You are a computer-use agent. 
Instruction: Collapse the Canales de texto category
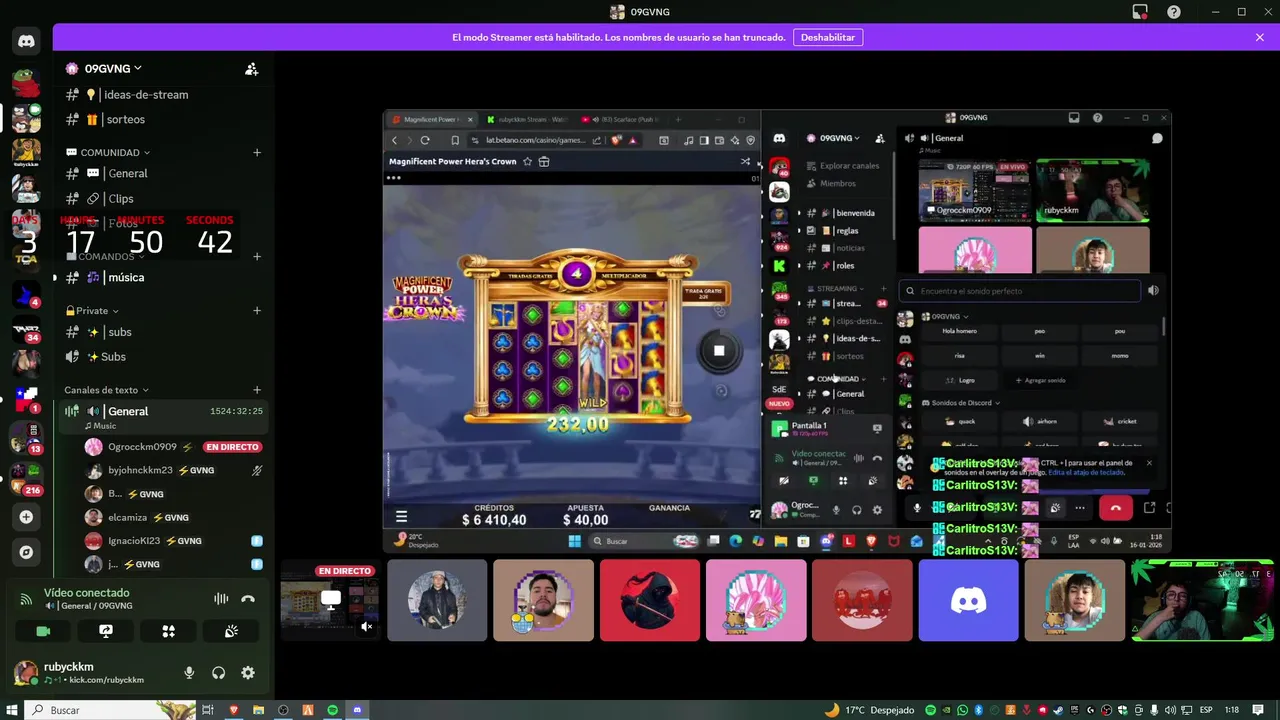106,390
